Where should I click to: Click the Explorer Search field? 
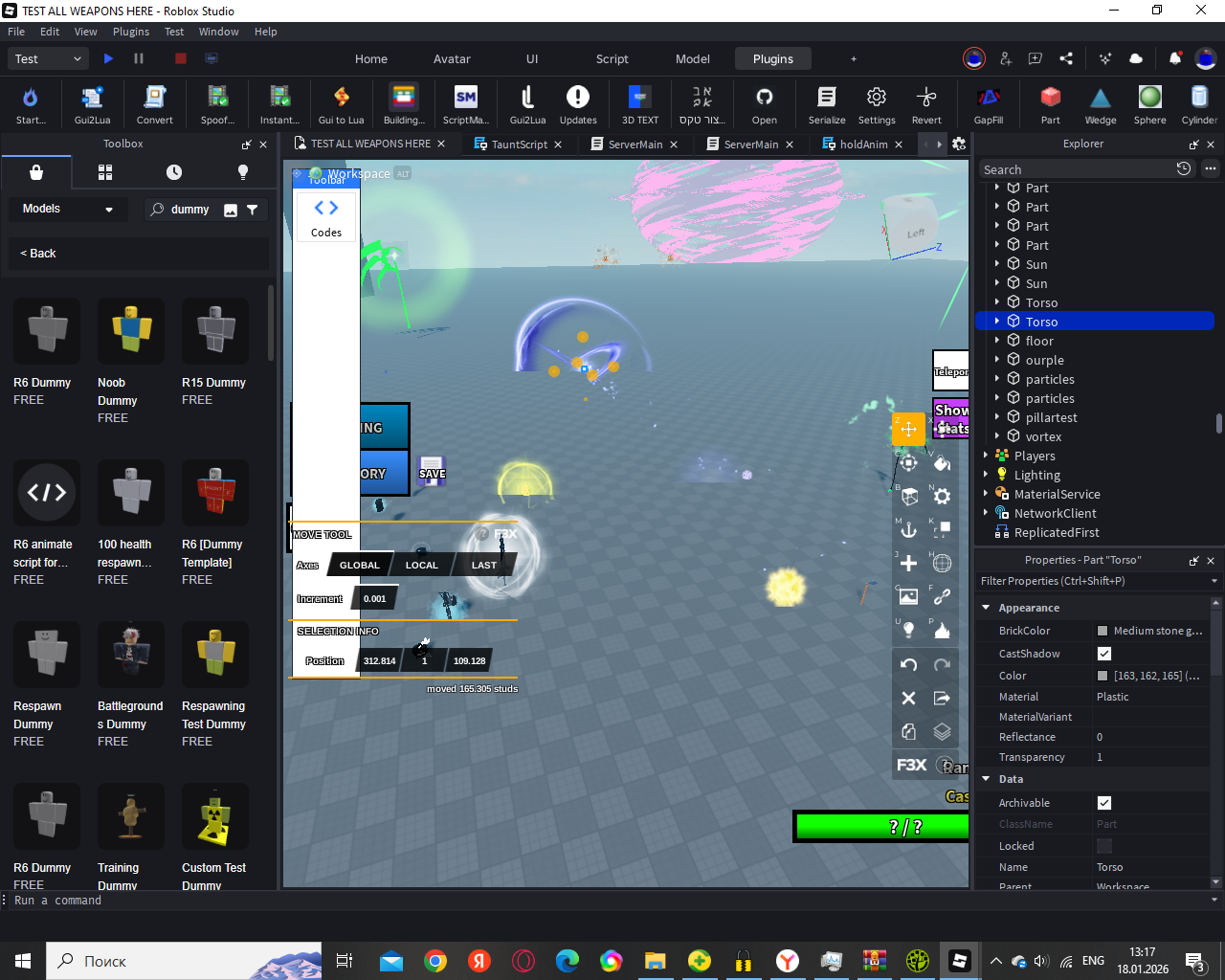point(1077,169)
